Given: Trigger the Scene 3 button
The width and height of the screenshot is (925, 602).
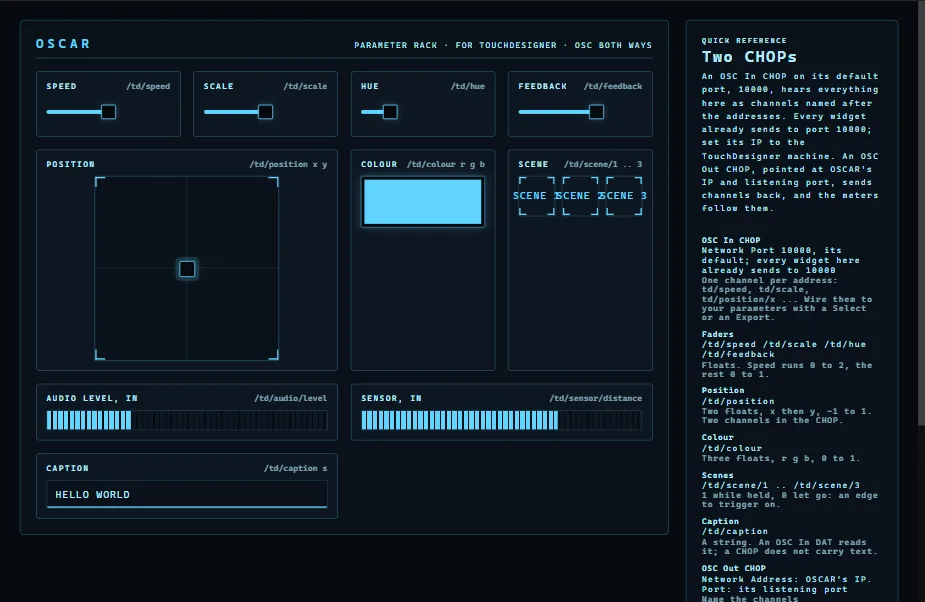Looking at the screenshot, I should click(x=624, y=196).
